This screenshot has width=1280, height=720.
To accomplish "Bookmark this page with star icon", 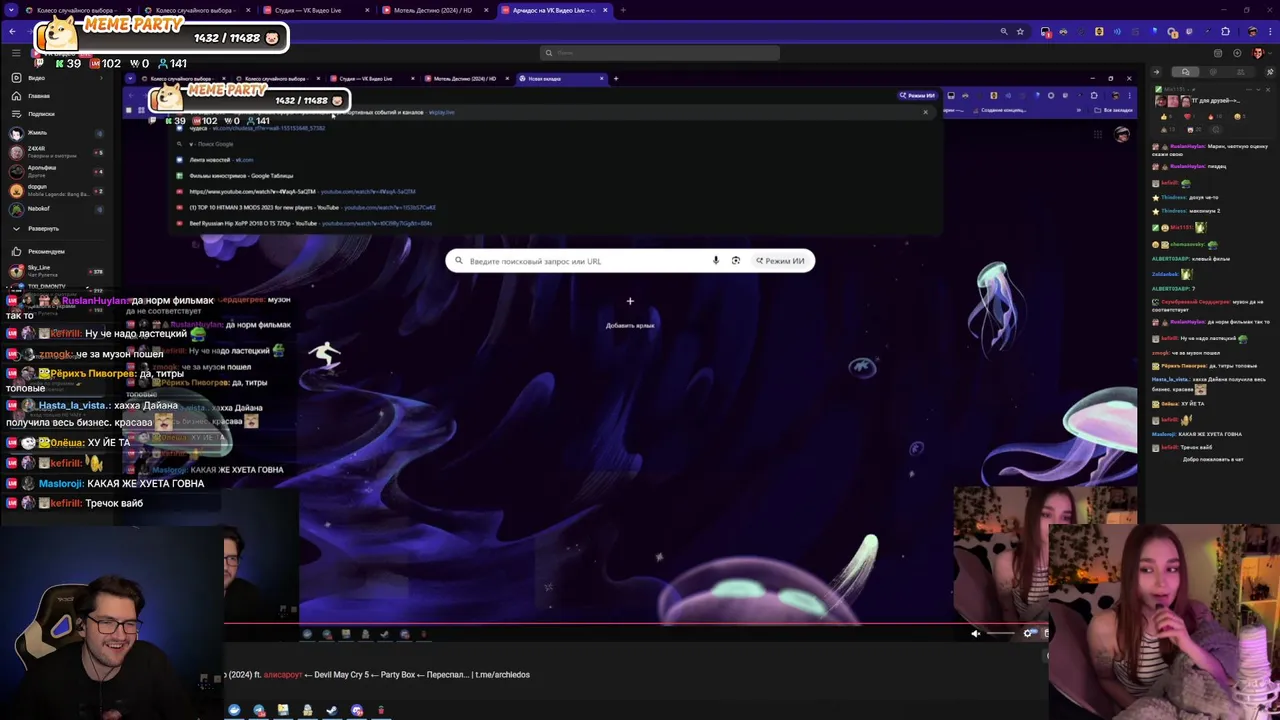I will pyautogui.click(x=1020, y=32).
